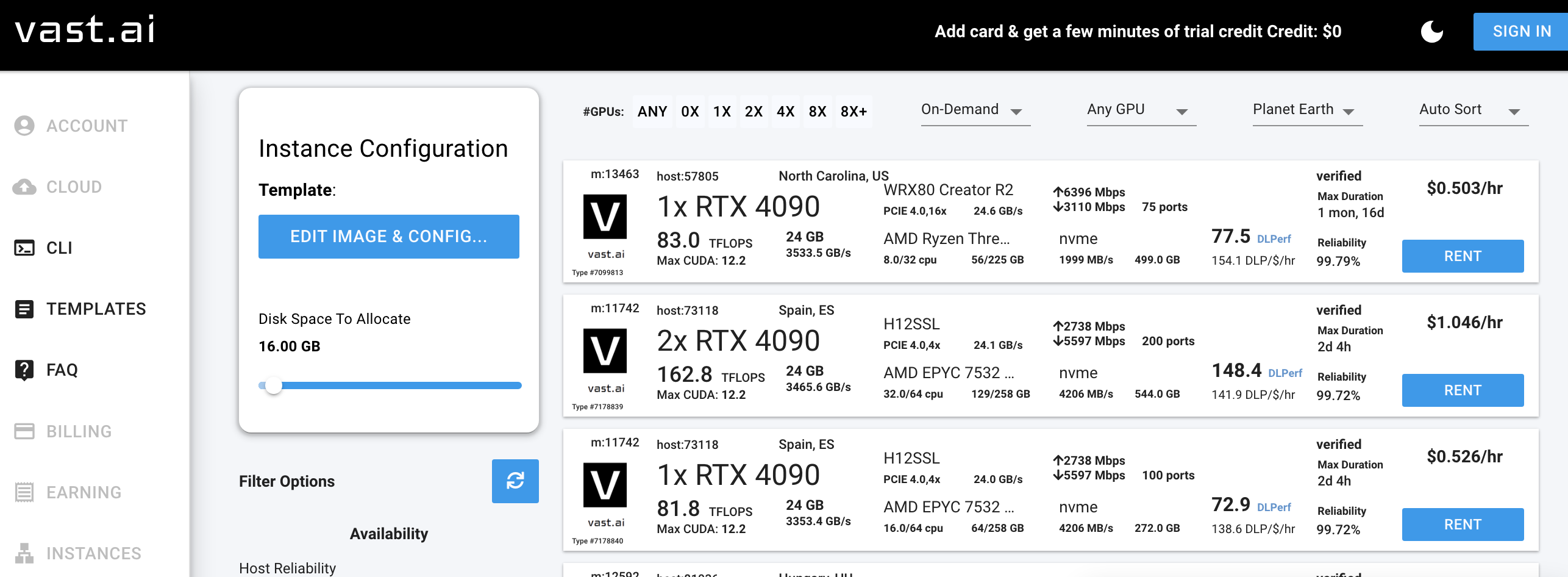Screen dimensions: 1568x577
Task: Click 'North Carolina, US' location text
Action: (833, 176)
